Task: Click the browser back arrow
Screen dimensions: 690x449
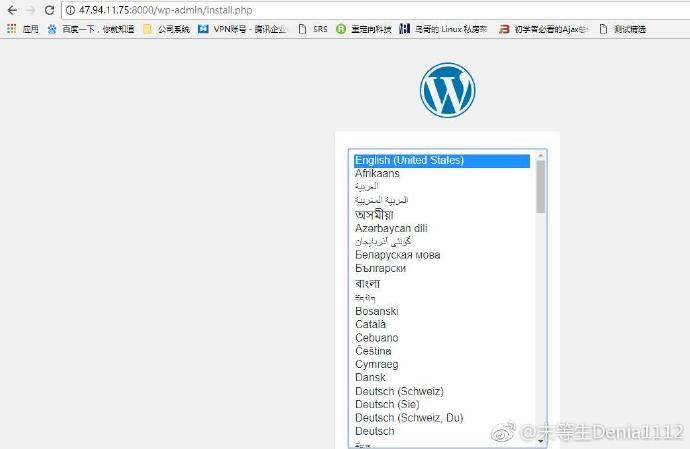Action: click(x=12, y=10)
